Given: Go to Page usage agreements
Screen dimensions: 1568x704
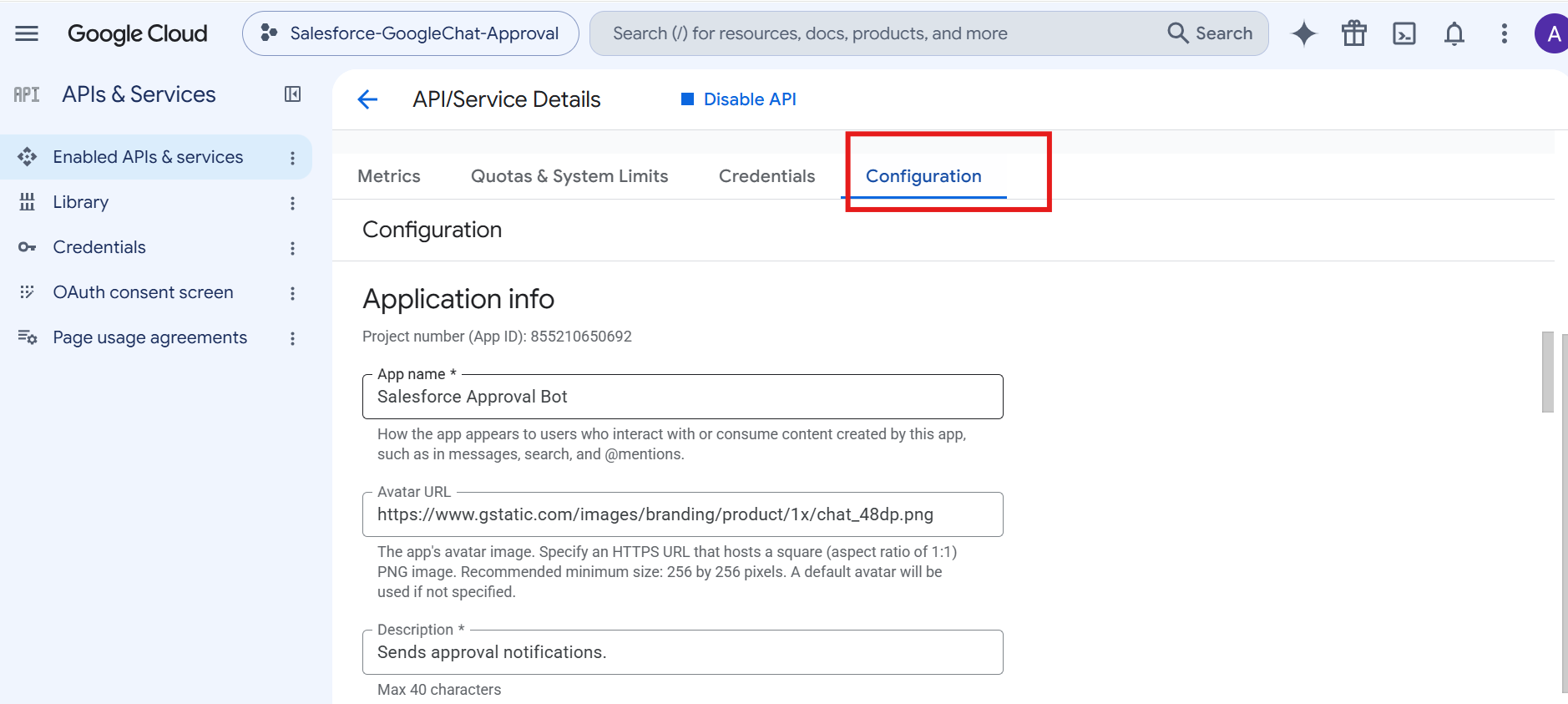Looking at the screenshot, I should pos(150,337).
